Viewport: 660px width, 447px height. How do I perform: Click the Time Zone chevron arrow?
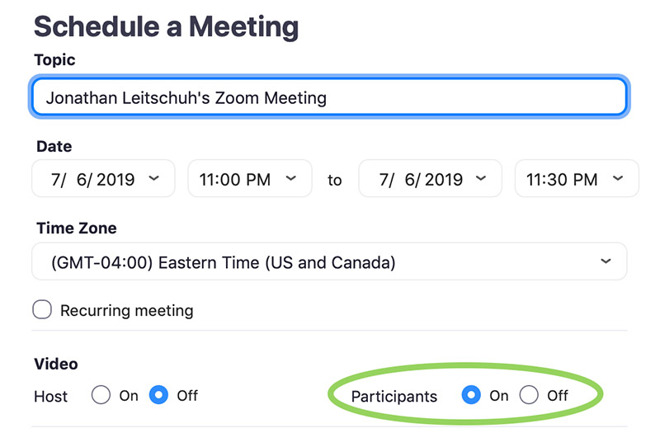coord(606,261)
